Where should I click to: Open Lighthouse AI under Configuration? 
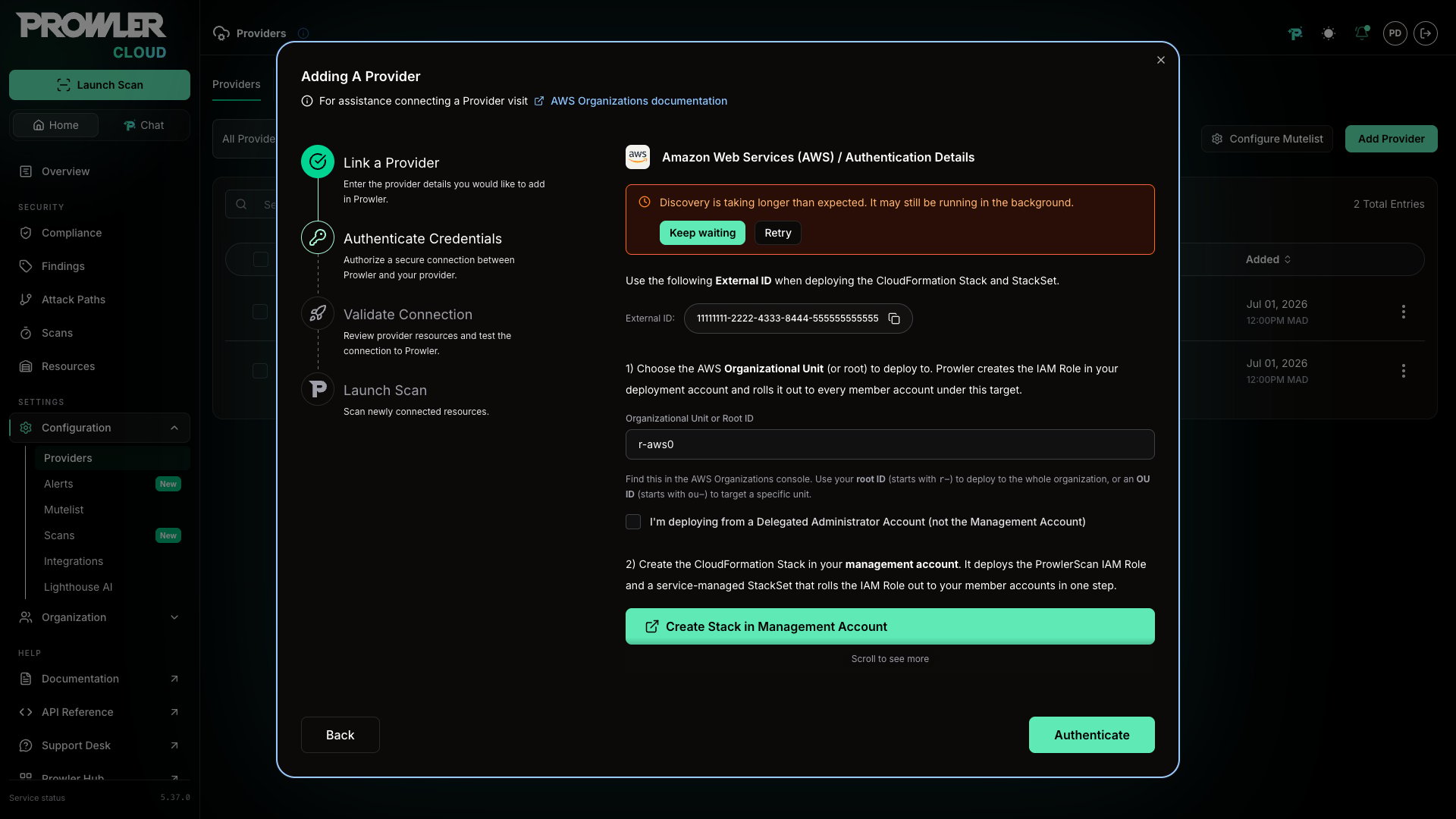(112, 587)
